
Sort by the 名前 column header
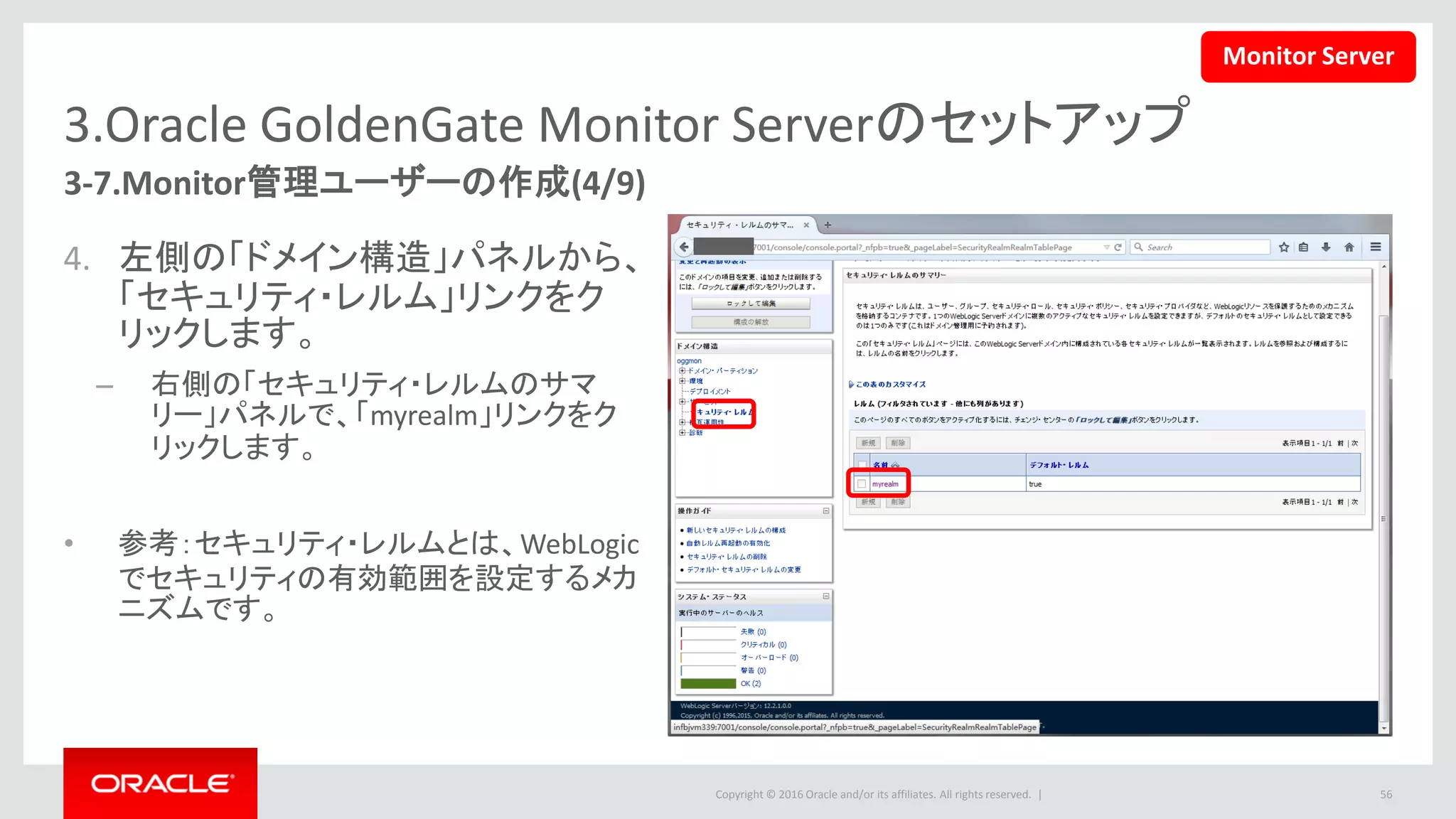click(880, 465)
